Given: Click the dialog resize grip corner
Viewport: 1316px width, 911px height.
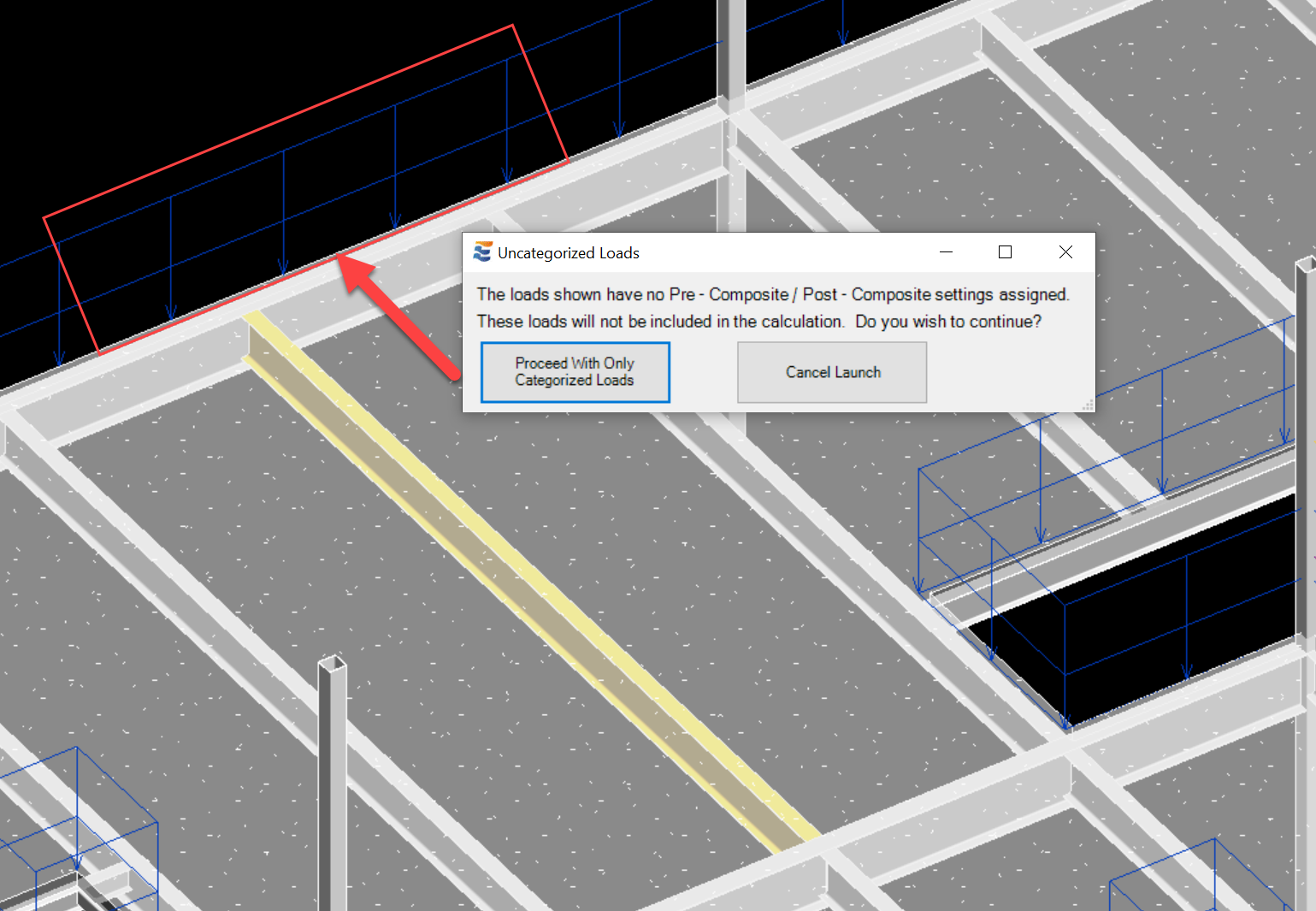Looking at the screenshot, I should (1088, 405).
